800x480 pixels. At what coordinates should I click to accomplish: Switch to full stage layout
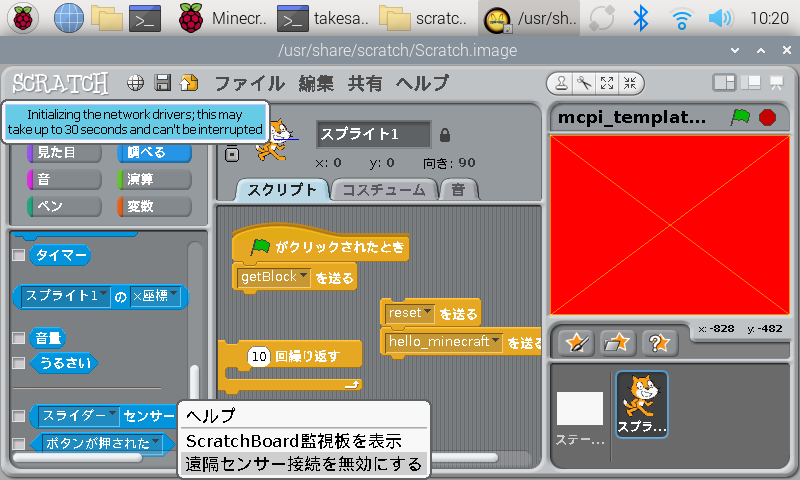click(751, 83)
